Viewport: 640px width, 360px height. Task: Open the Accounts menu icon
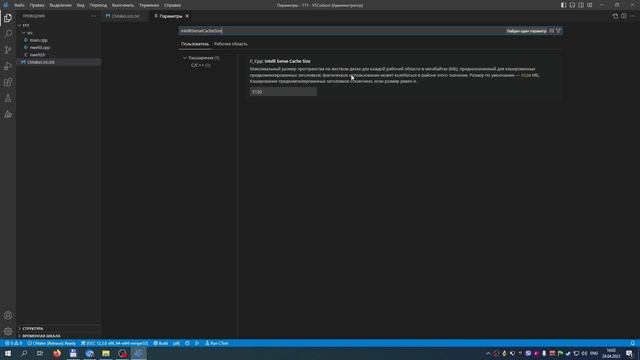coord(8,316)
